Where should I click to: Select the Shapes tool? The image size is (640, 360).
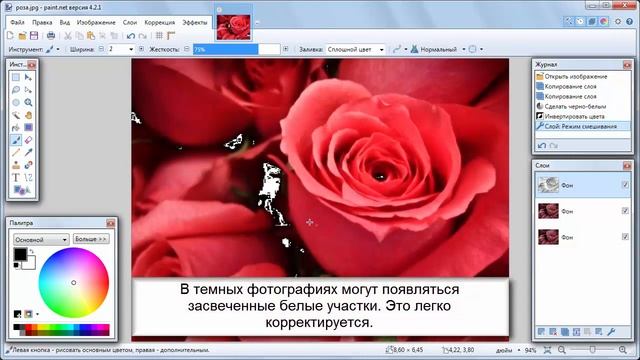[21, 190]
